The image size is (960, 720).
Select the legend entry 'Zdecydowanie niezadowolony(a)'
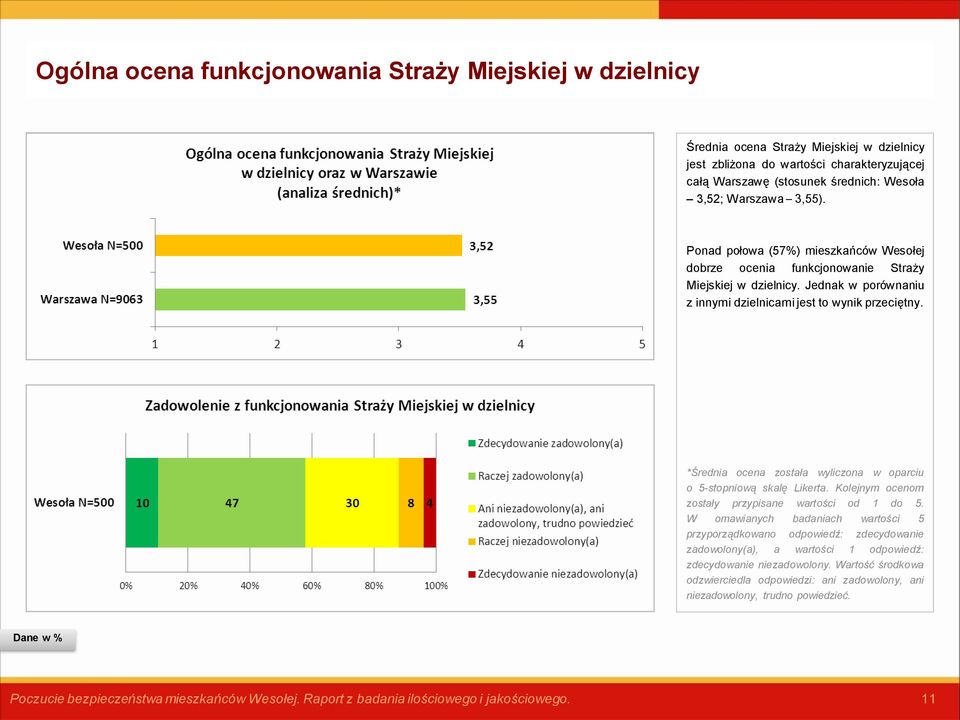coord(553,574)
